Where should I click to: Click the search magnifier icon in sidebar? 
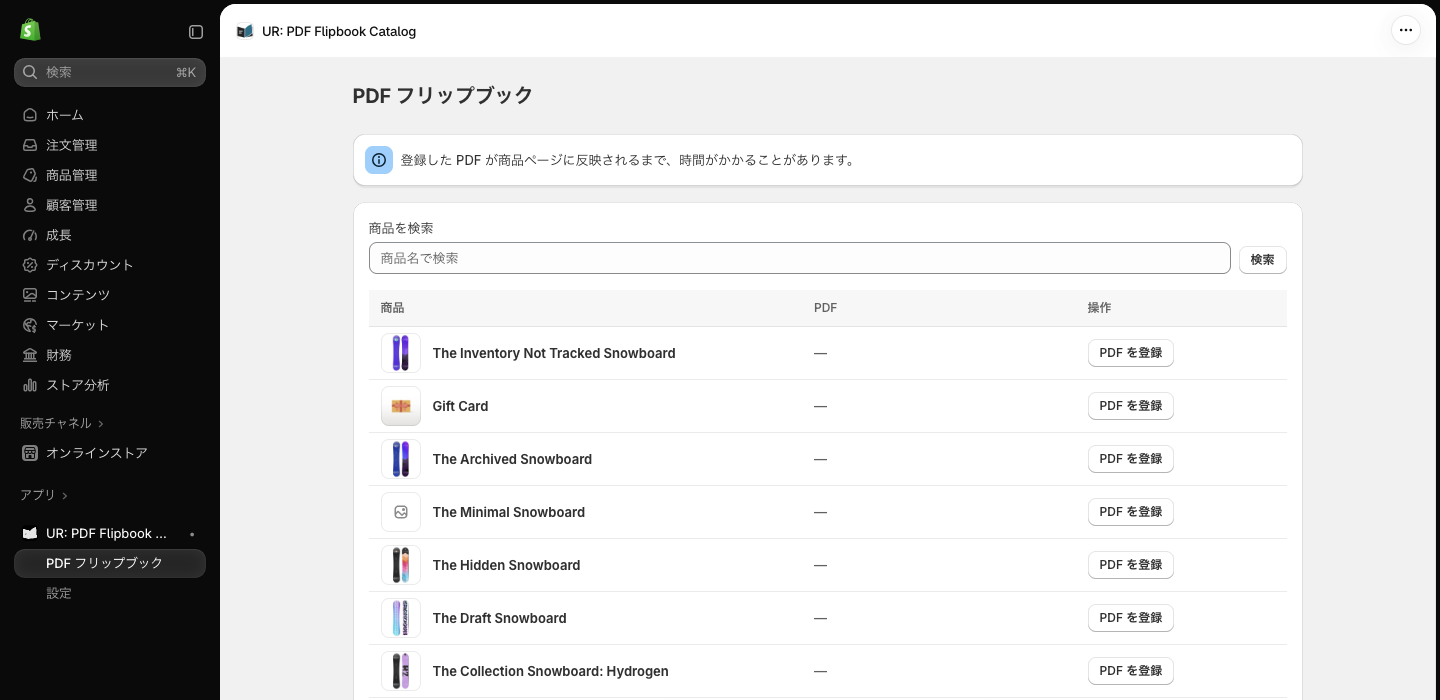coord(30,72)
